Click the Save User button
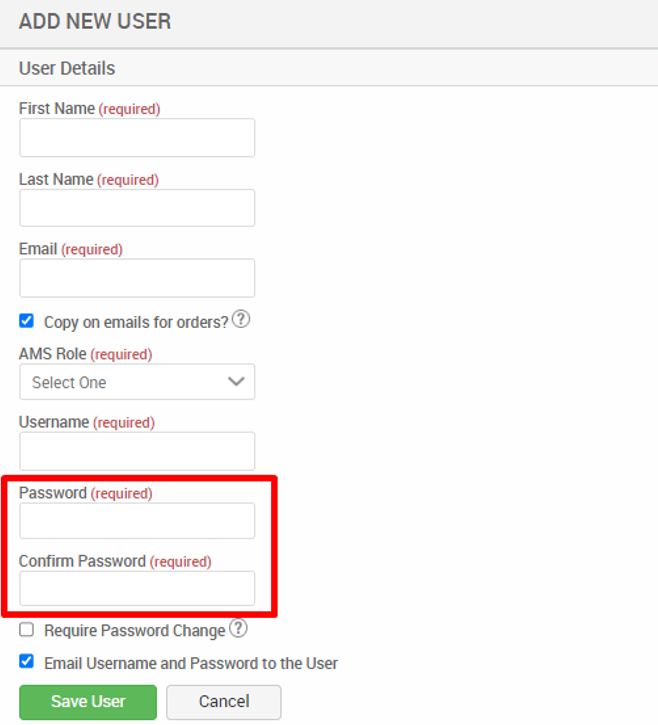The width and height of the screenshot is (658, 725). pos(88,702)
